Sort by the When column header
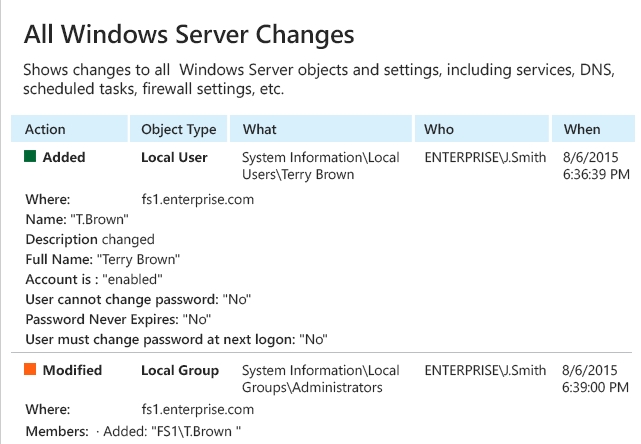641x444 pixels. tap(593, 129)
